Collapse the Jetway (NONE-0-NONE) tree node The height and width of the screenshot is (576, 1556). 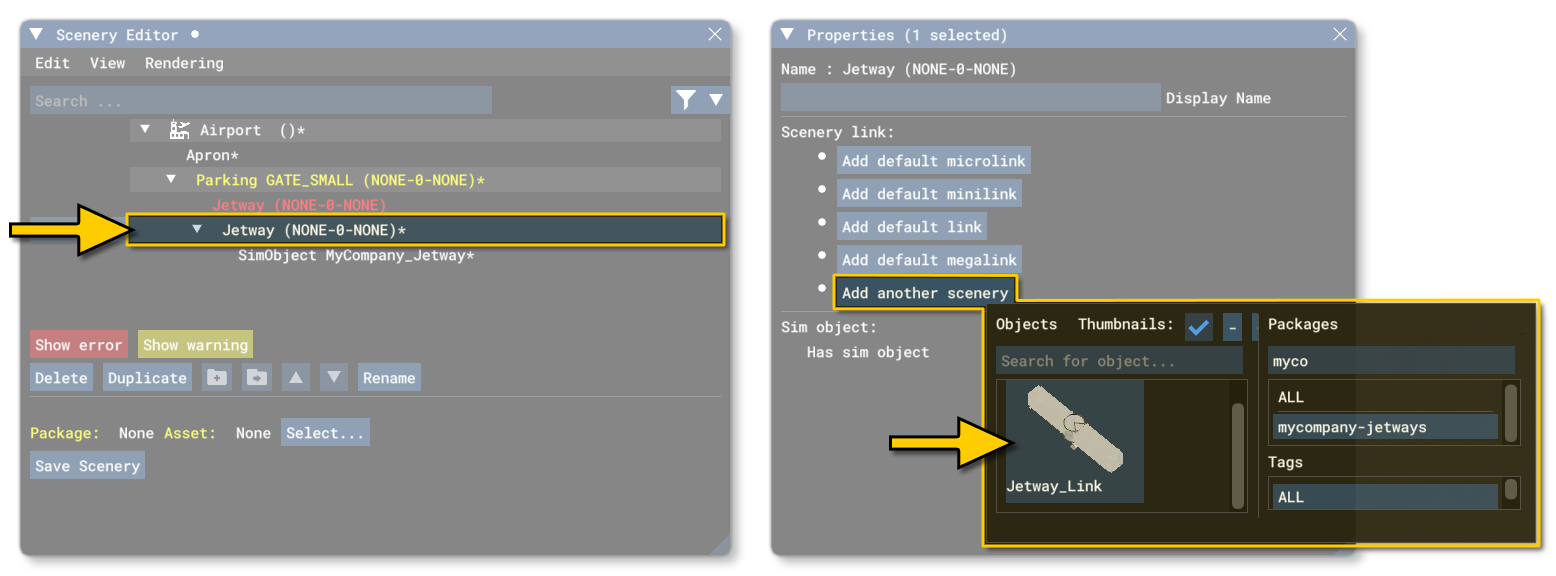(x=197, y=229)
